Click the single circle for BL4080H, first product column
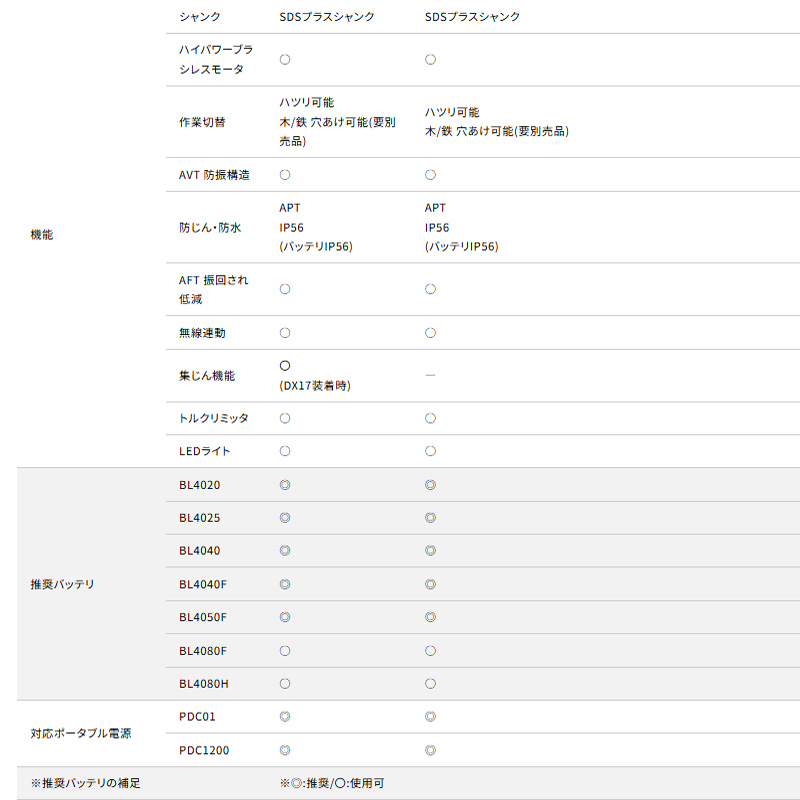Viewport: 800px width, 800px height. [x=285, y=684]
